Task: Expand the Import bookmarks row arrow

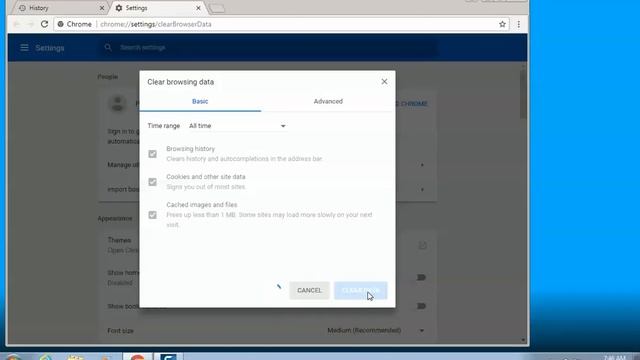Action: [422, 189]
